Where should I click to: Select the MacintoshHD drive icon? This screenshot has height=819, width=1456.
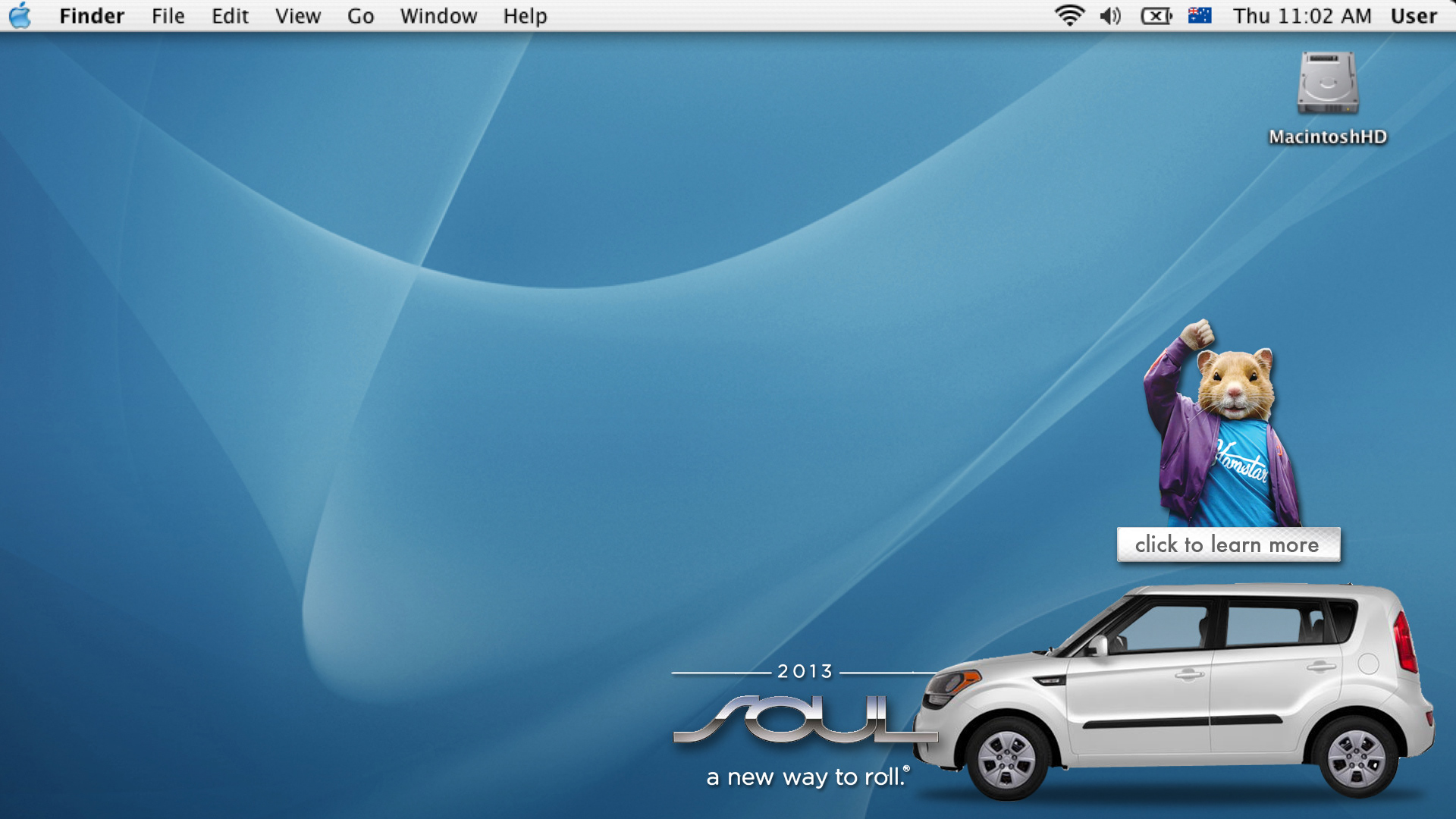[1328, 83]
